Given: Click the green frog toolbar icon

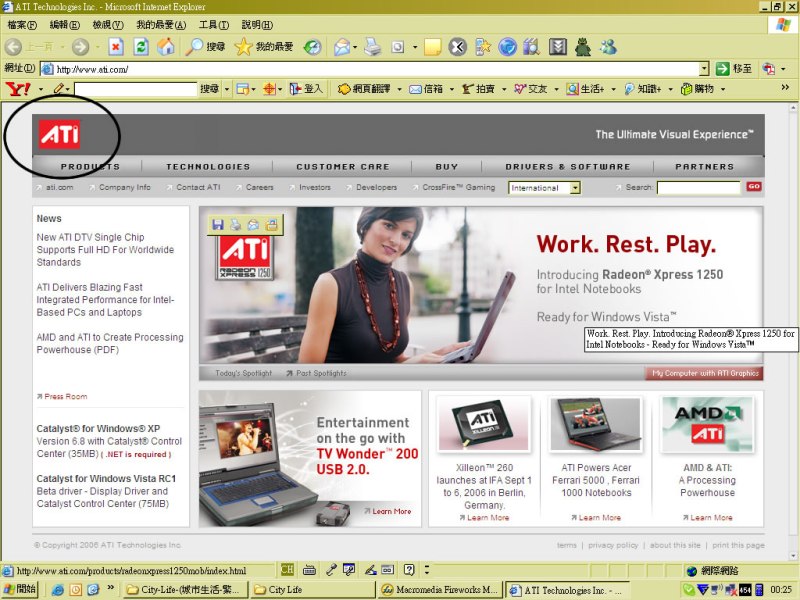Looking at the screenshot, I should tap(583, 47).
